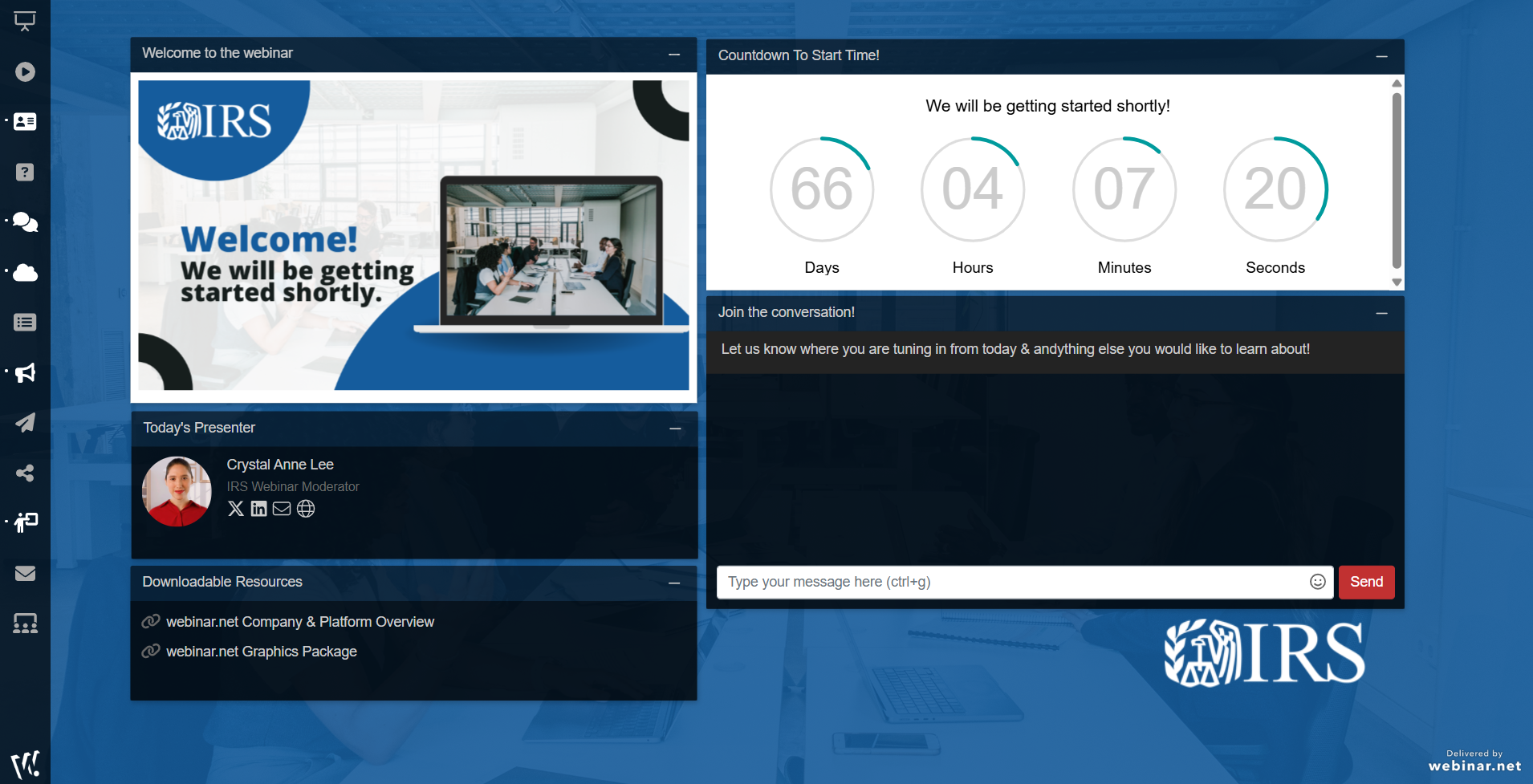
Task: Click 'We will be getting started shortly!' heading
Action: point(1047,106)
